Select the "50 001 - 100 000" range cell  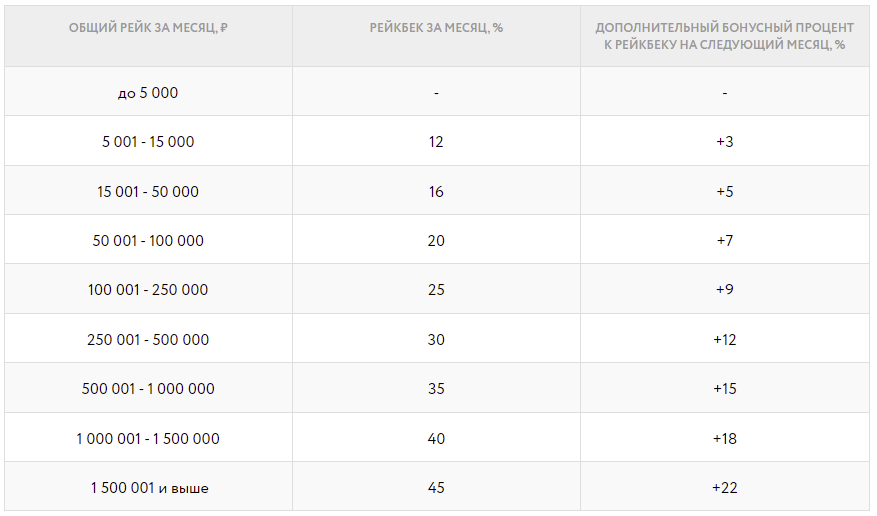pos(148,241)
